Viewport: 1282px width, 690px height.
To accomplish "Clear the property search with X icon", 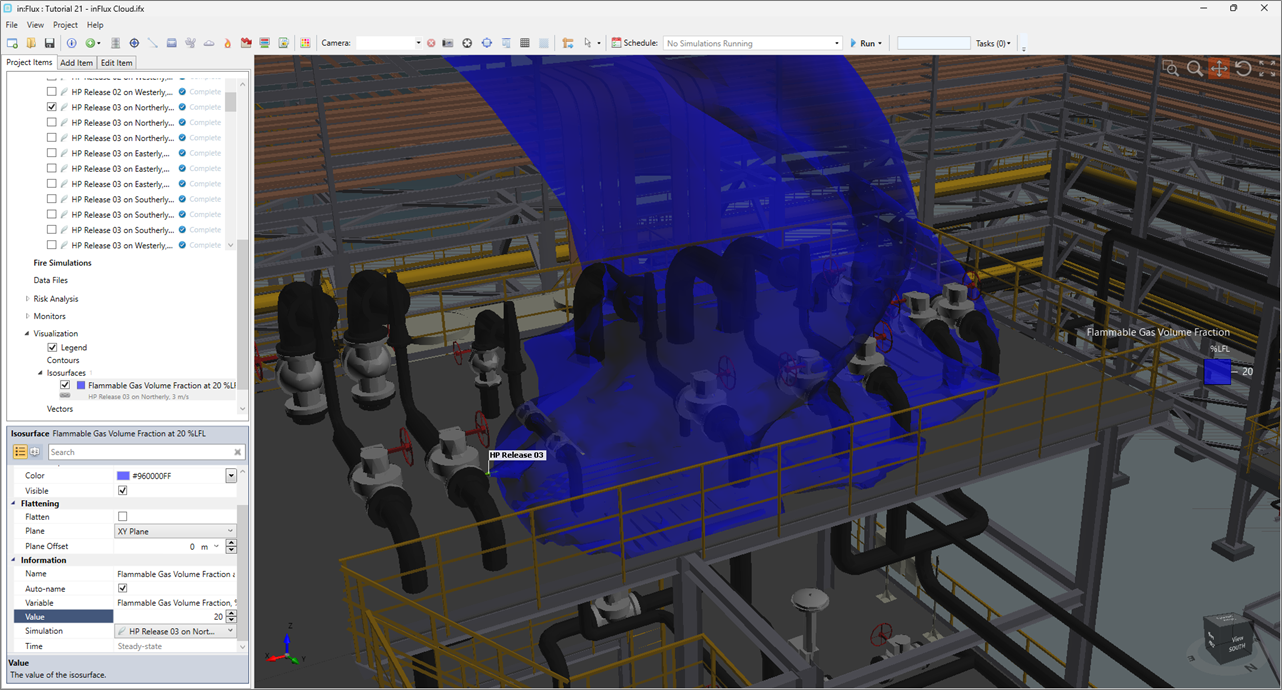I will pos(238,452).
